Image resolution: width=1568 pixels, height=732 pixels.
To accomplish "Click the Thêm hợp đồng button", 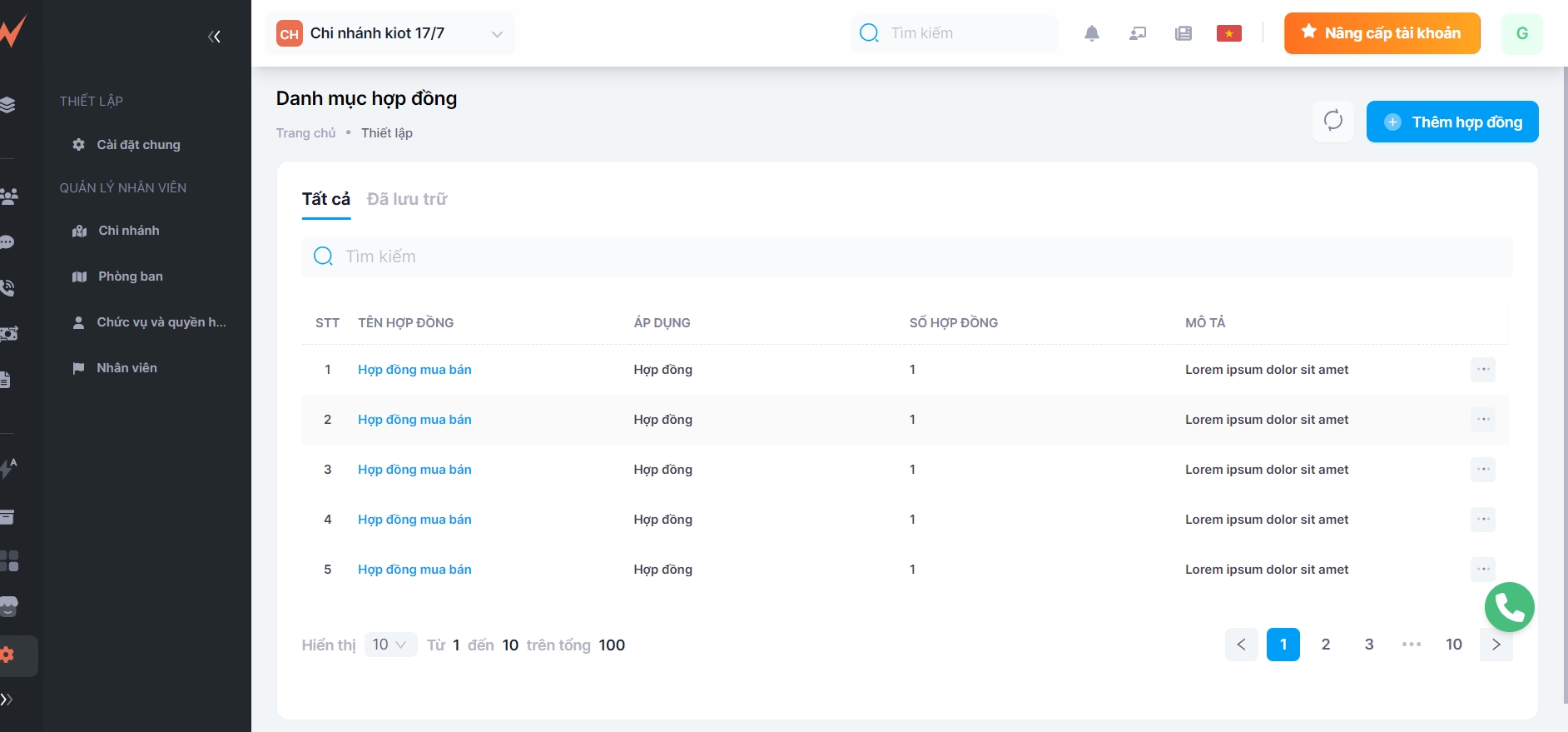I will [1451, 122].
